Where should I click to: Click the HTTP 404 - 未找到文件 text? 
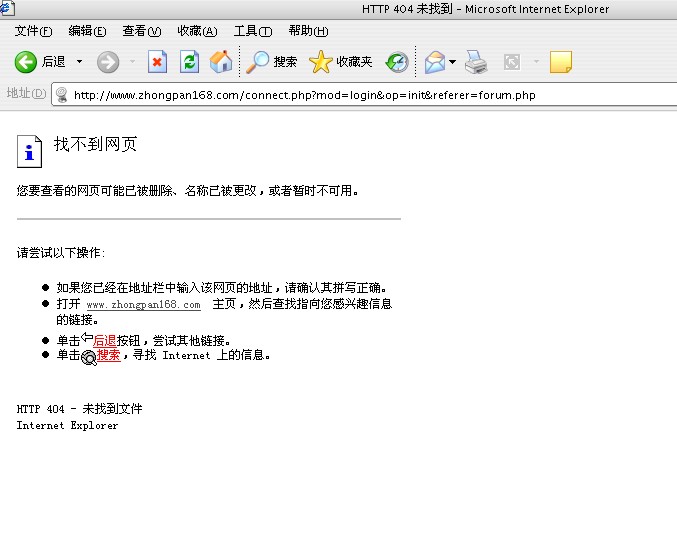coord(79,408)
